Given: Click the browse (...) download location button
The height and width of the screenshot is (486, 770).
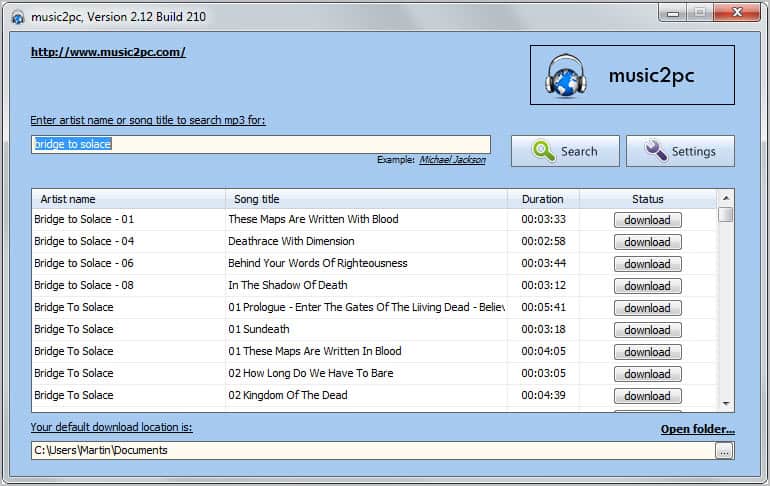Looking at the screenshot, I should (x=724, y=451).
